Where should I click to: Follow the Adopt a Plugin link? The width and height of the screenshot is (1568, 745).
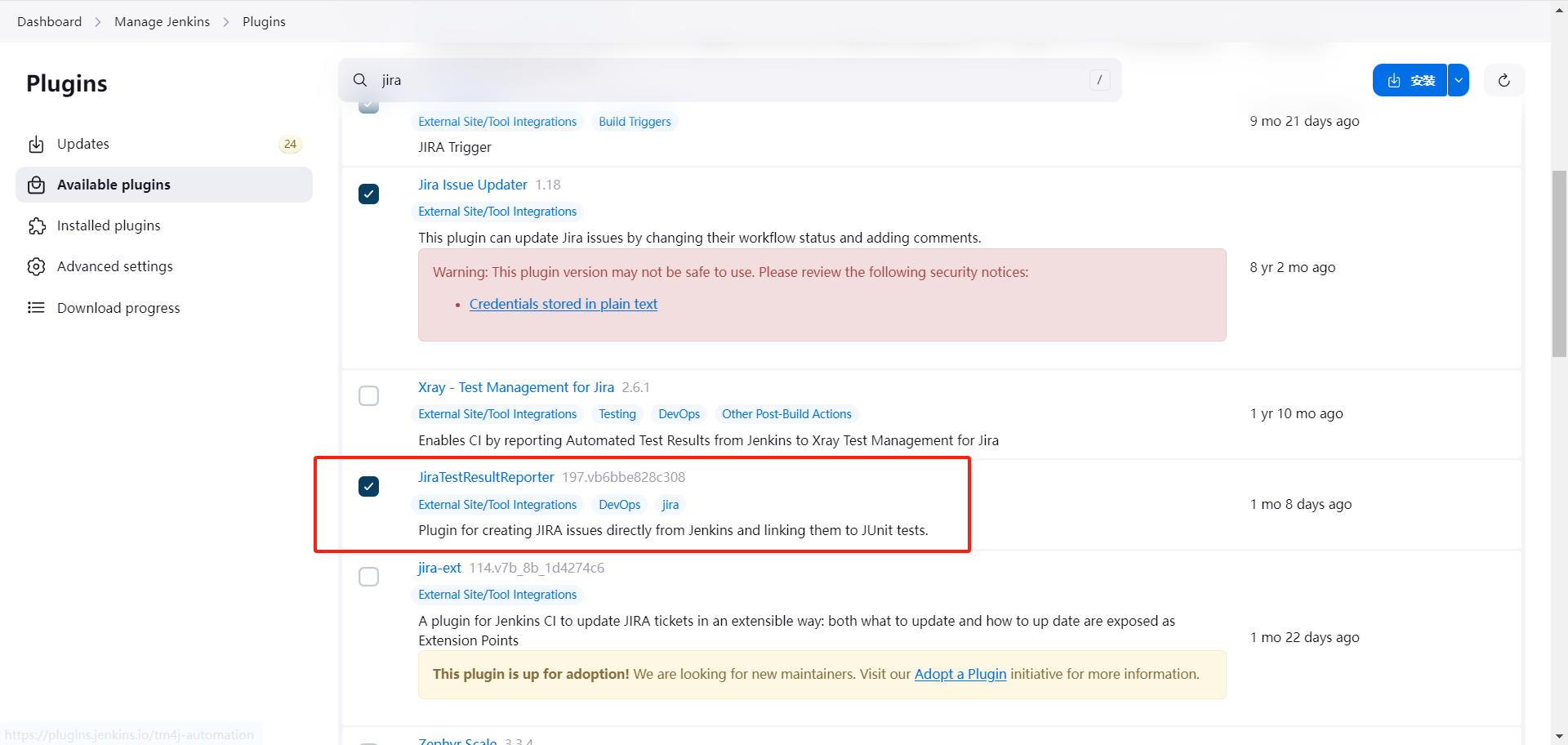[x=960, y=674]
